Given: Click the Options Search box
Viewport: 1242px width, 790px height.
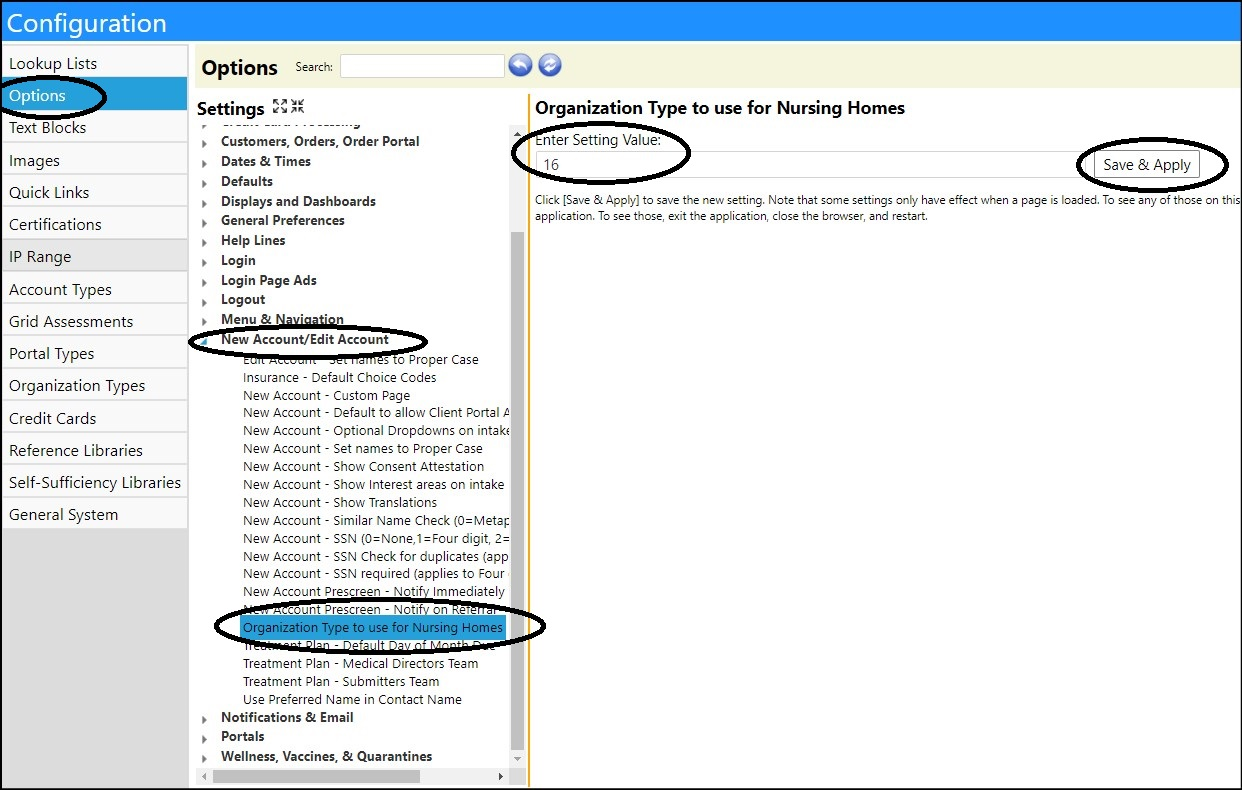Looking at the screenshot, I should pos(422,66).
